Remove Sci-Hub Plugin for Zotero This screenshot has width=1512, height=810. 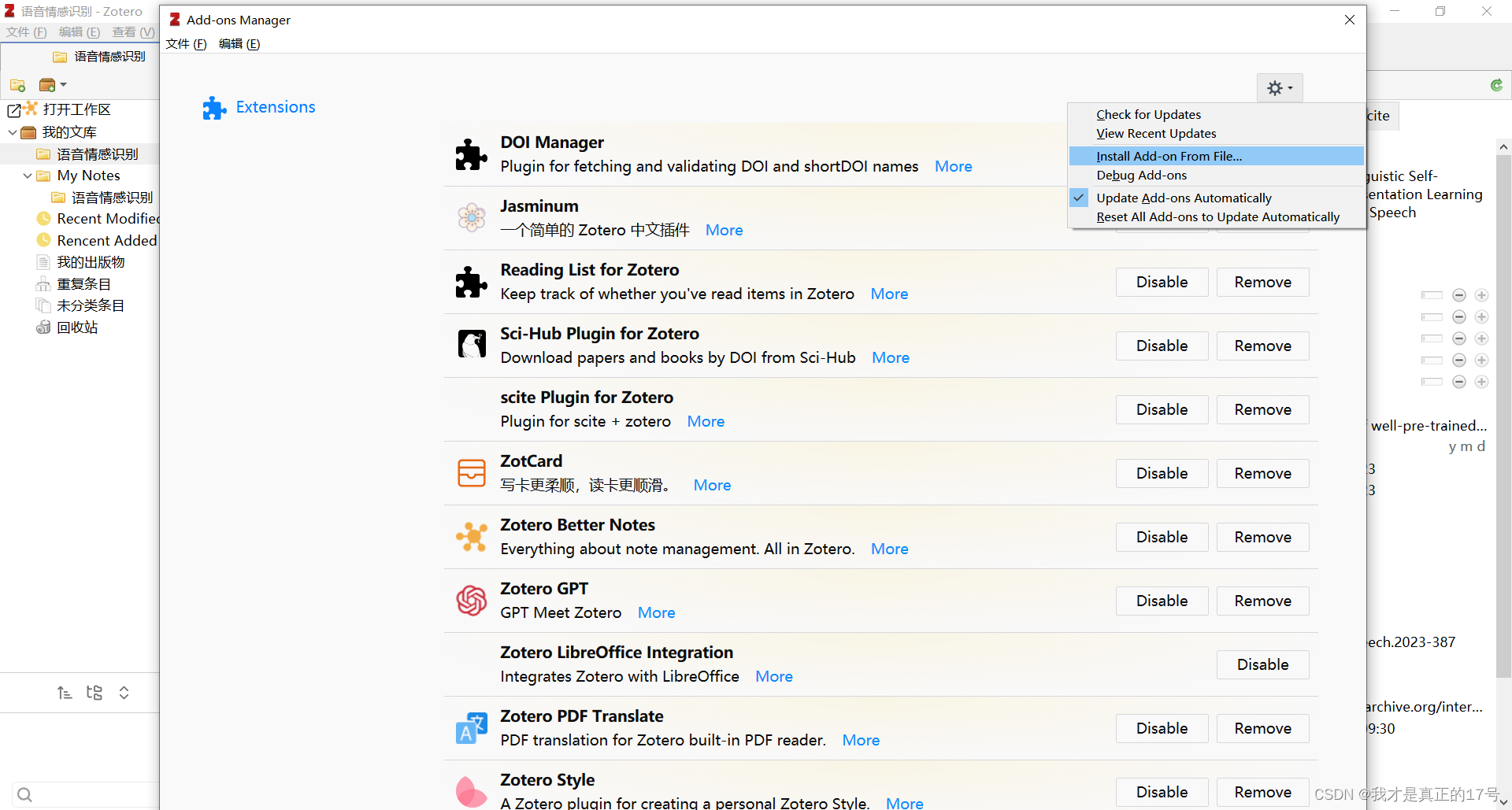[1262, 346]
